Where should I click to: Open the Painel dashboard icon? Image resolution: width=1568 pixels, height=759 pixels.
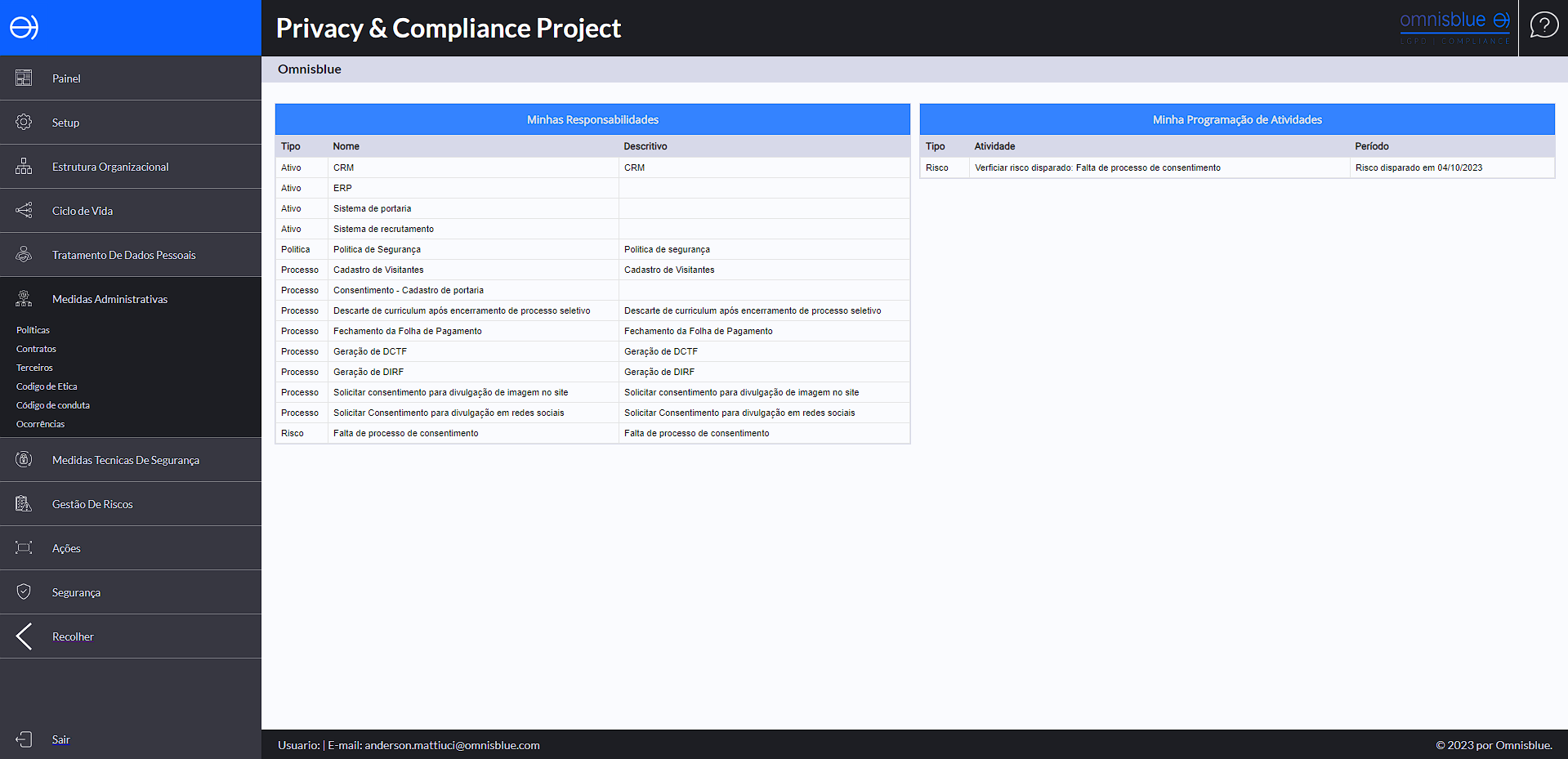click(x=24, y=78)
